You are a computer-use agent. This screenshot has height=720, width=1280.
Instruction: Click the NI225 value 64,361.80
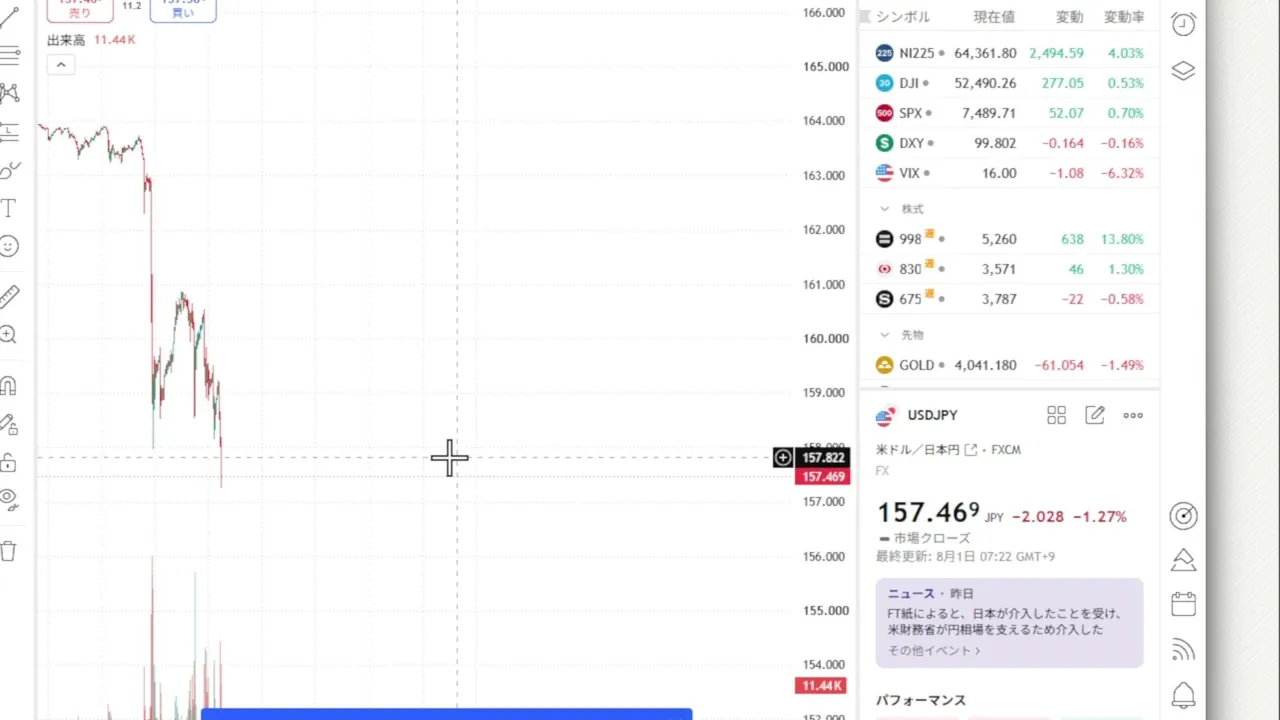click(985, 53)
